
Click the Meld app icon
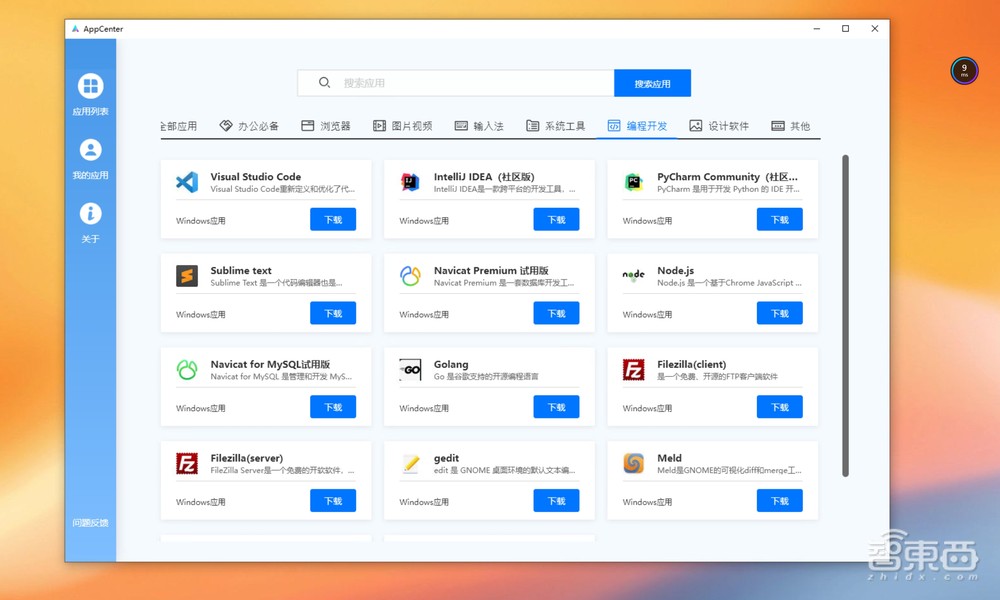click(x=633, y=464)
